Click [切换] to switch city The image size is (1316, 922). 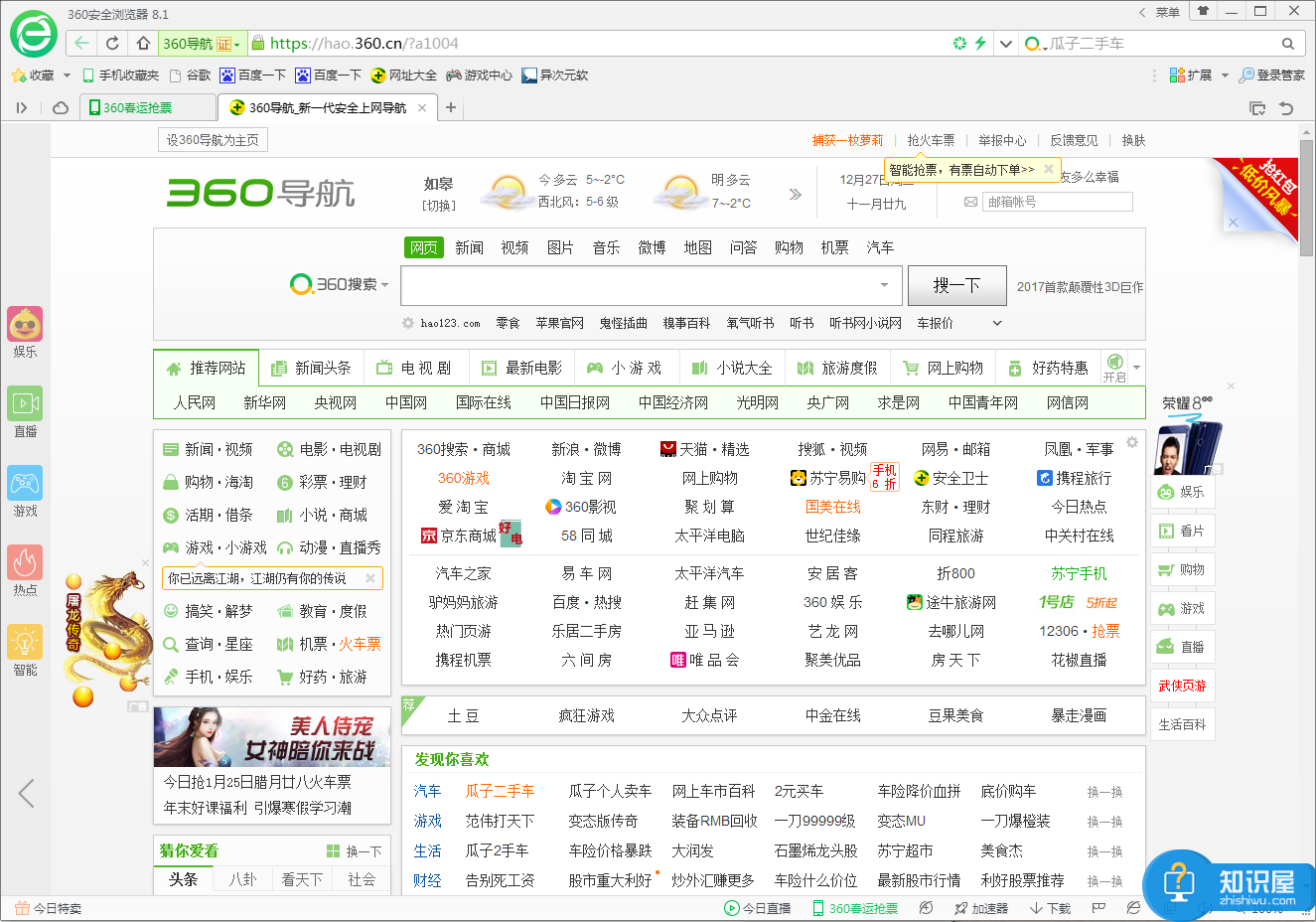(x=439, y=205)
